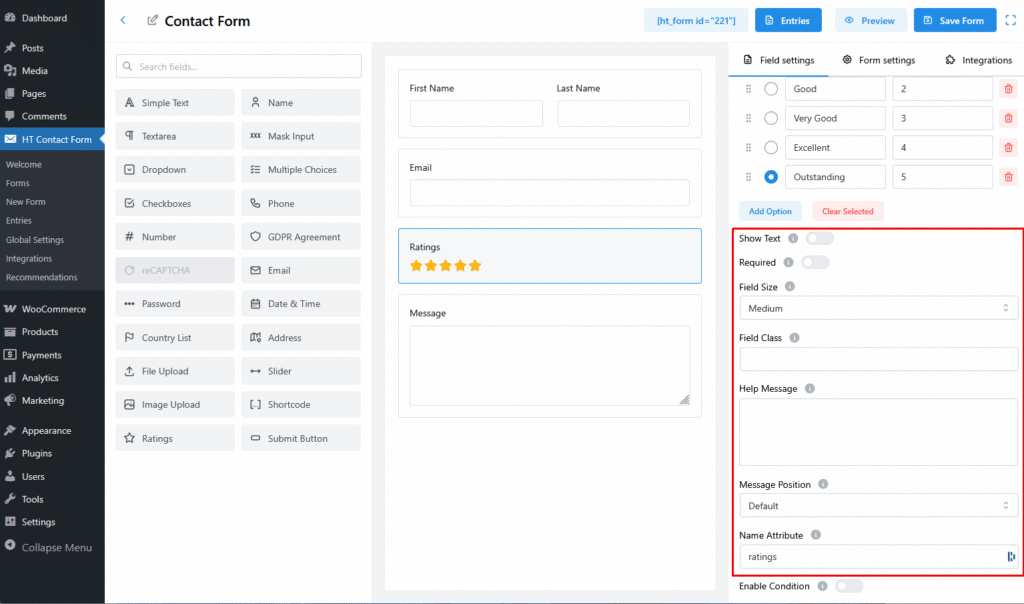Delete the Good option with trash icon
Viewport: 1024px width, 604px height.
1008,89
